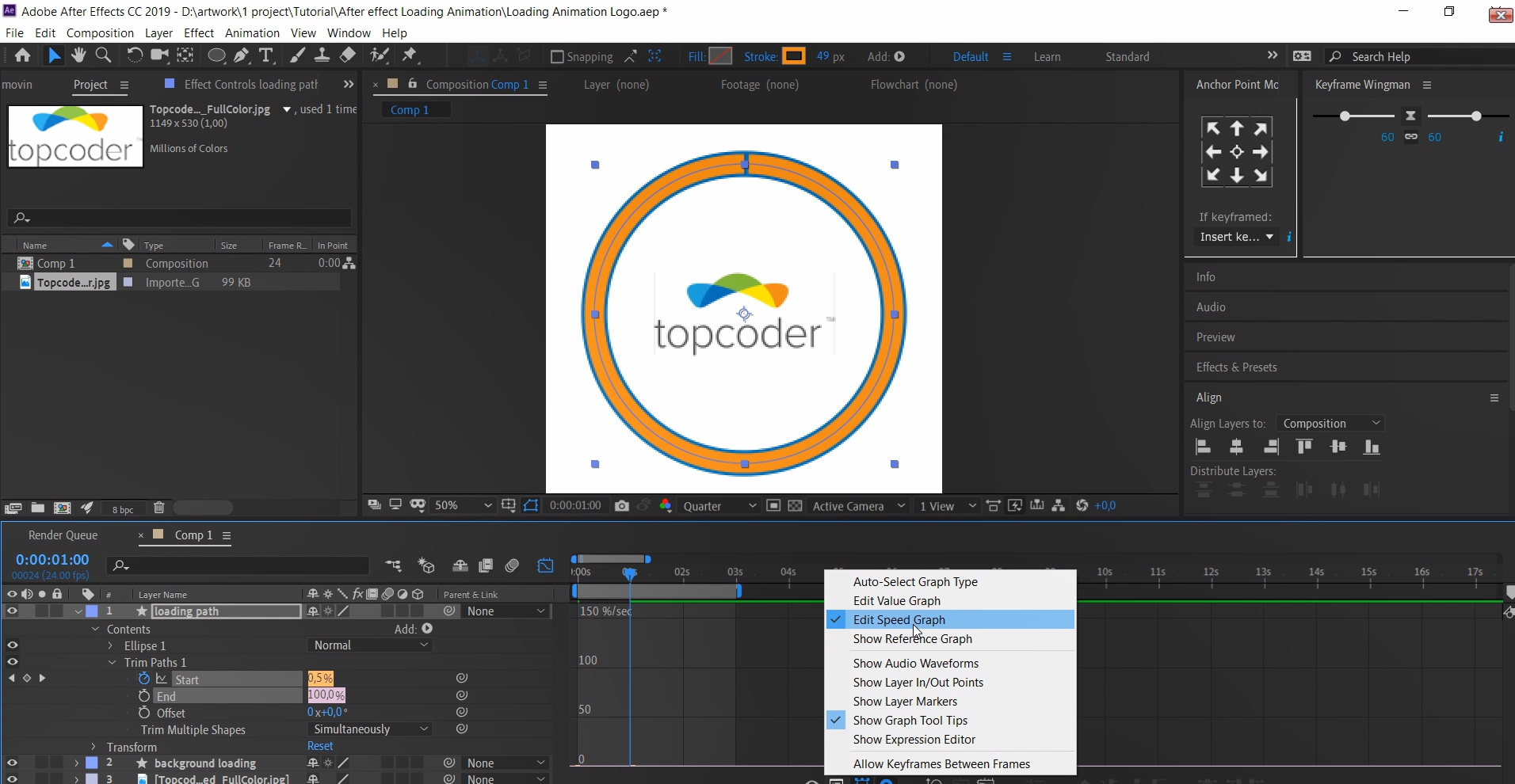
Task: Switch to the Learn workspace
Action: (1047, 57)
